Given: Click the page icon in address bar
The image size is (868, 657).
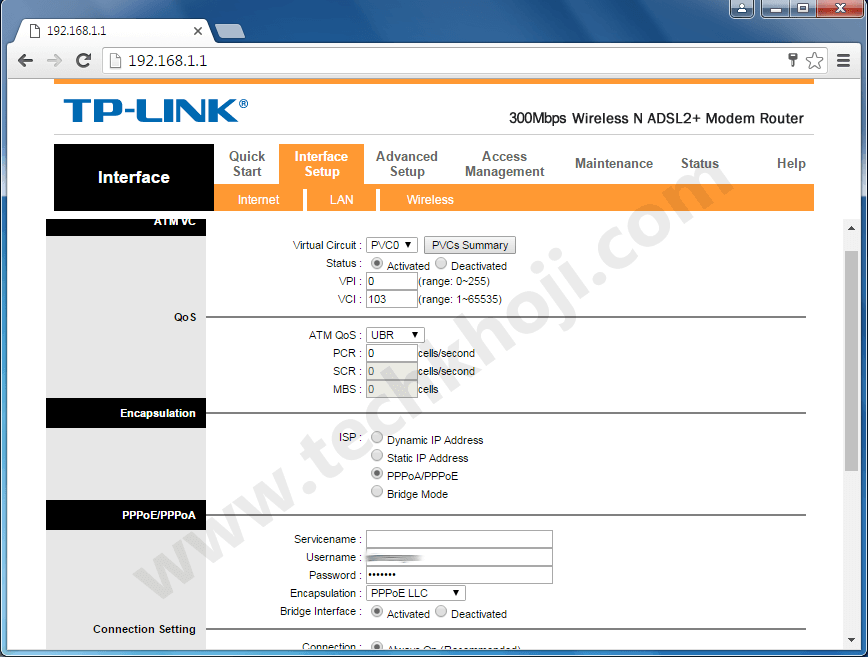Looking at the screenshot, I should [x=115, y=60].
